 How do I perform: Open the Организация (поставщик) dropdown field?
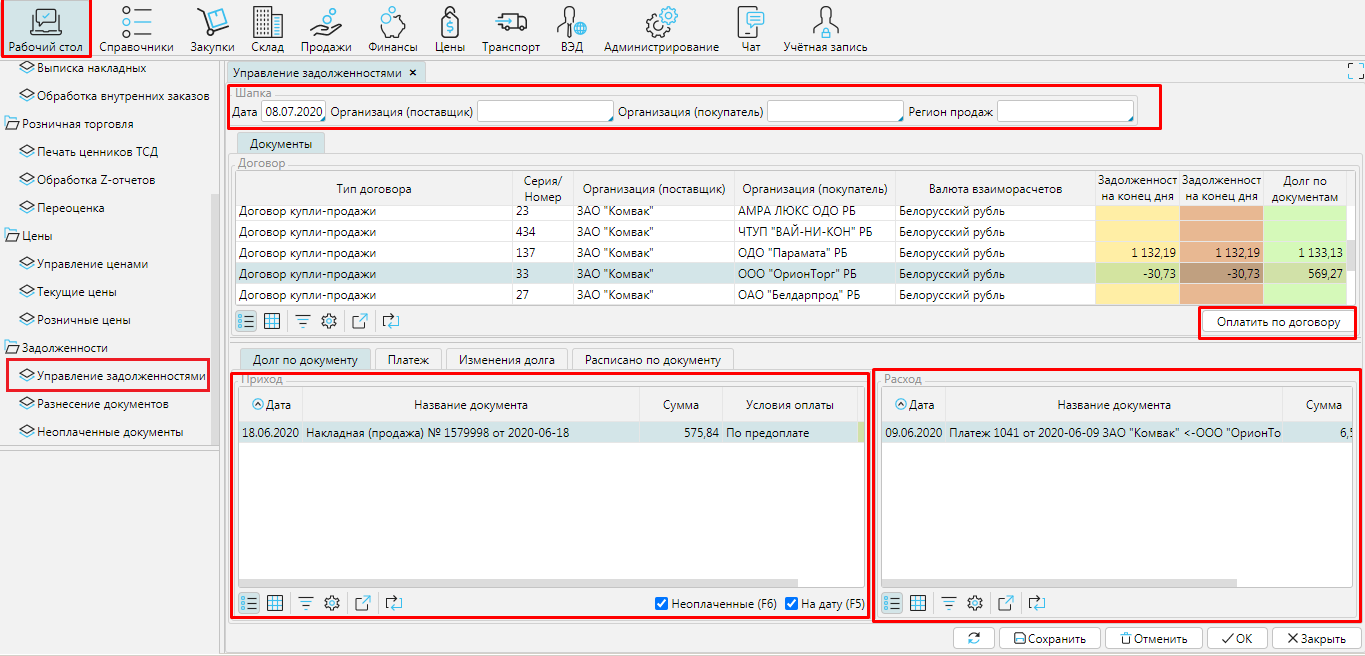tap(545, 112)
